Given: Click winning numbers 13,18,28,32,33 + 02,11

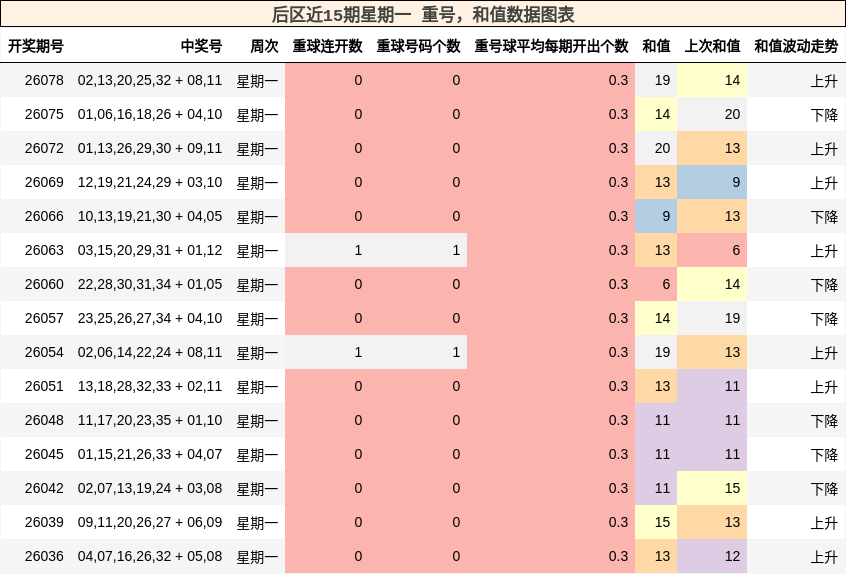Looking at the screenshot, I should point(150,386).
